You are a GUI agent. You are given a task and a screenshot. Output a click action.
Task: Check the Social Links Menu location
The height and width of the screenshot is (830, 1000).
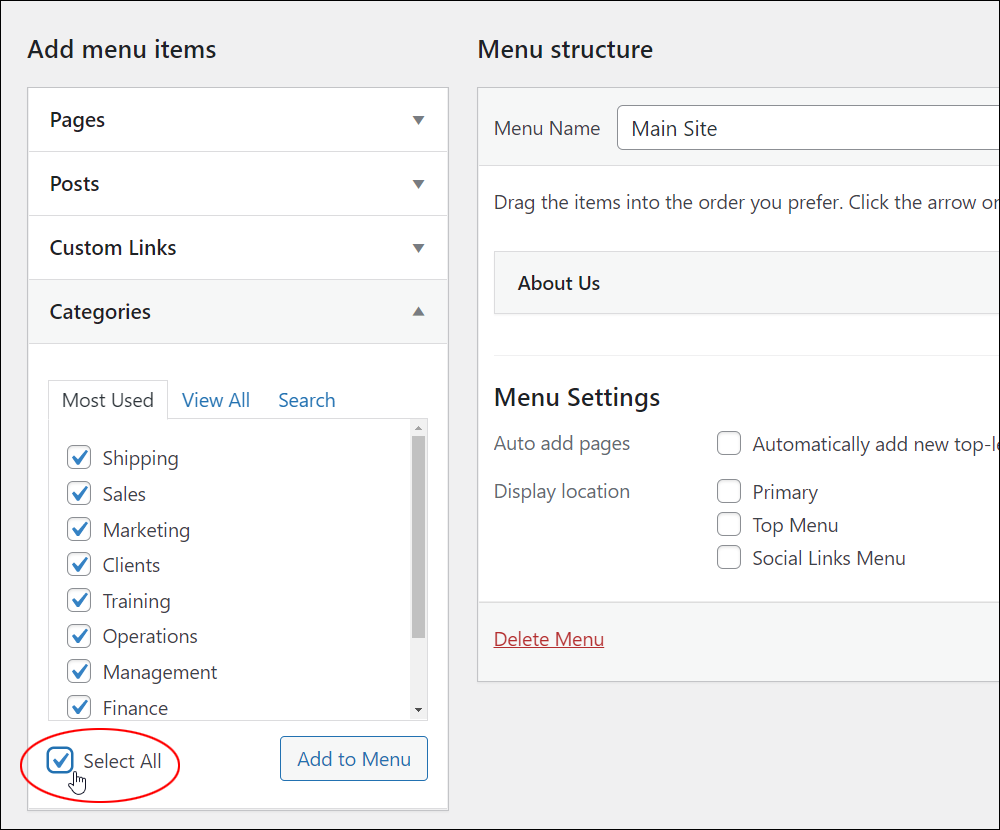[x=729, y=558]
